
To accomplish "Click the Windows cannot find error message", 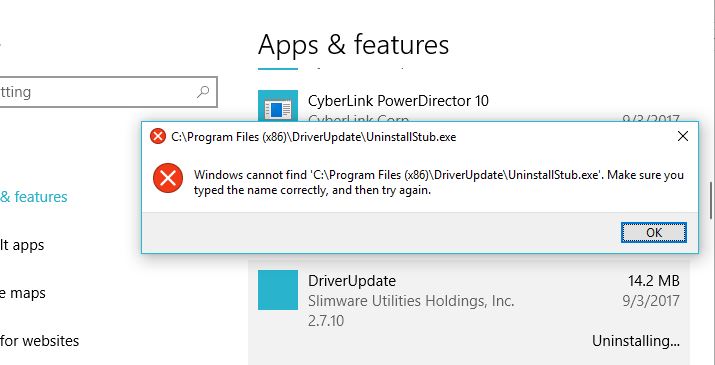I will click(x=439, y=182).
